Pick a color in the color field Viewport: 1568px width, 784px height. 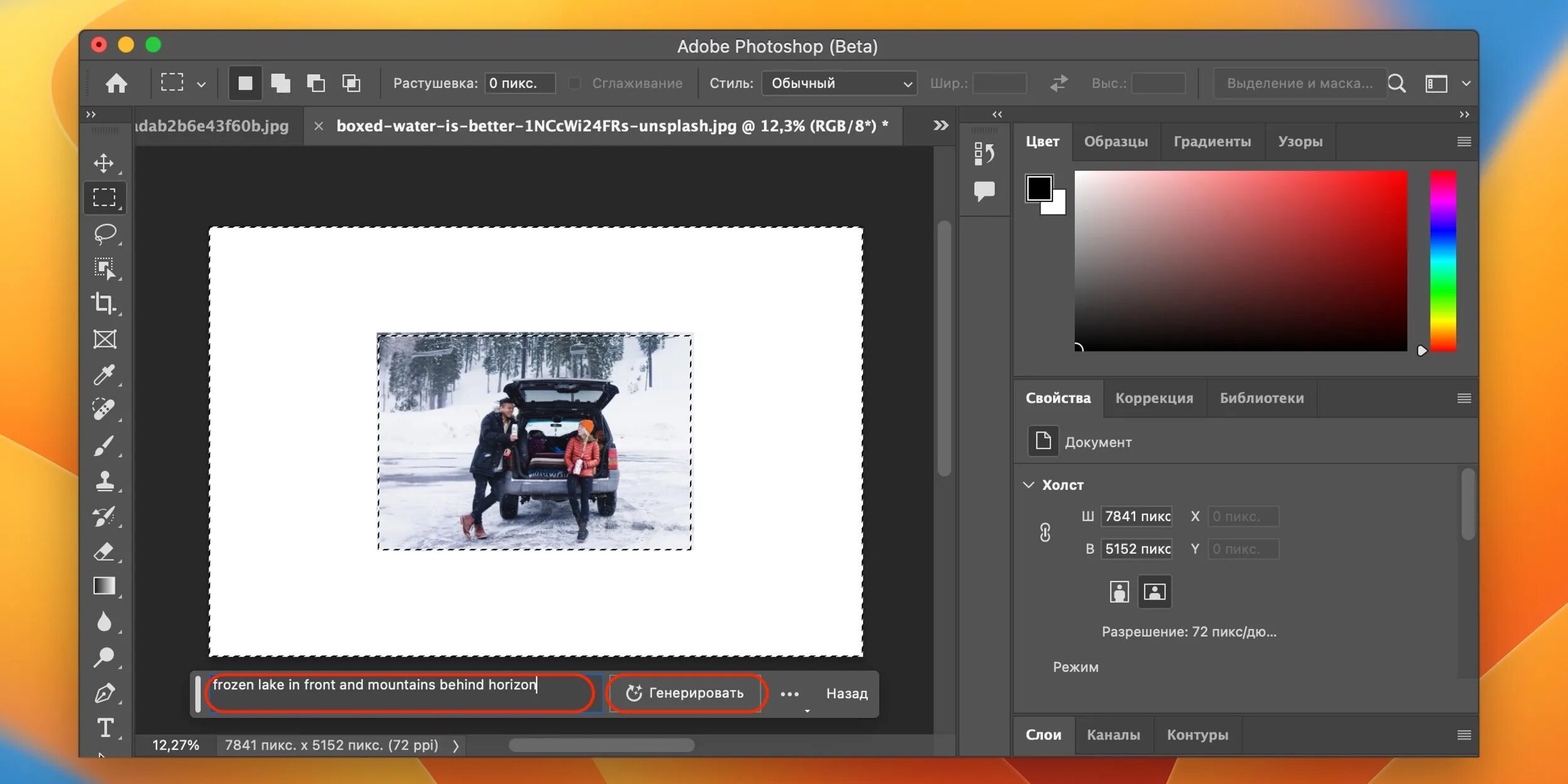click(x=1241, y=261)
